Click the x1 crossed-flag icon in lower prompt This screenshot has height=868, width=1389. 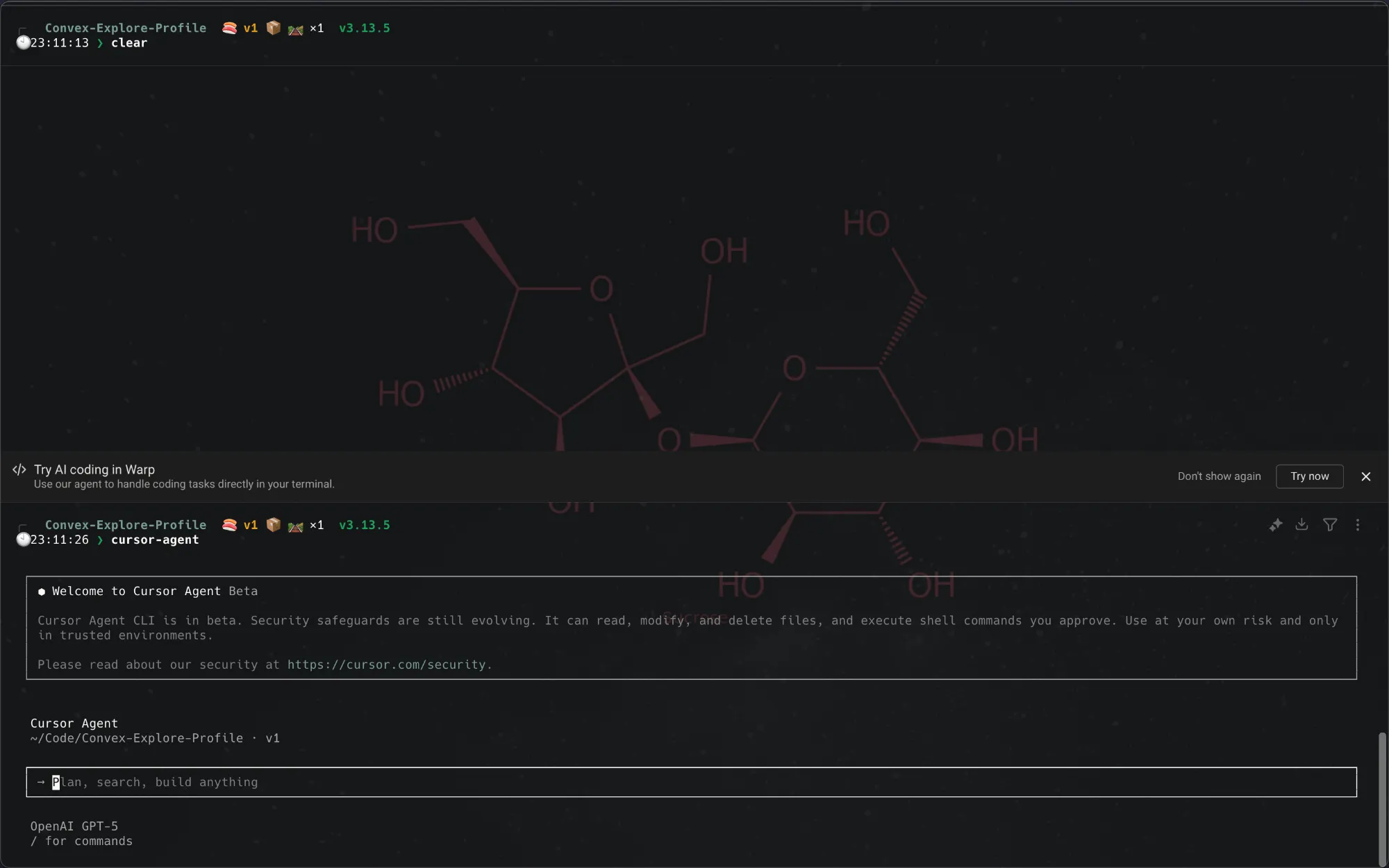pos(296,526)
